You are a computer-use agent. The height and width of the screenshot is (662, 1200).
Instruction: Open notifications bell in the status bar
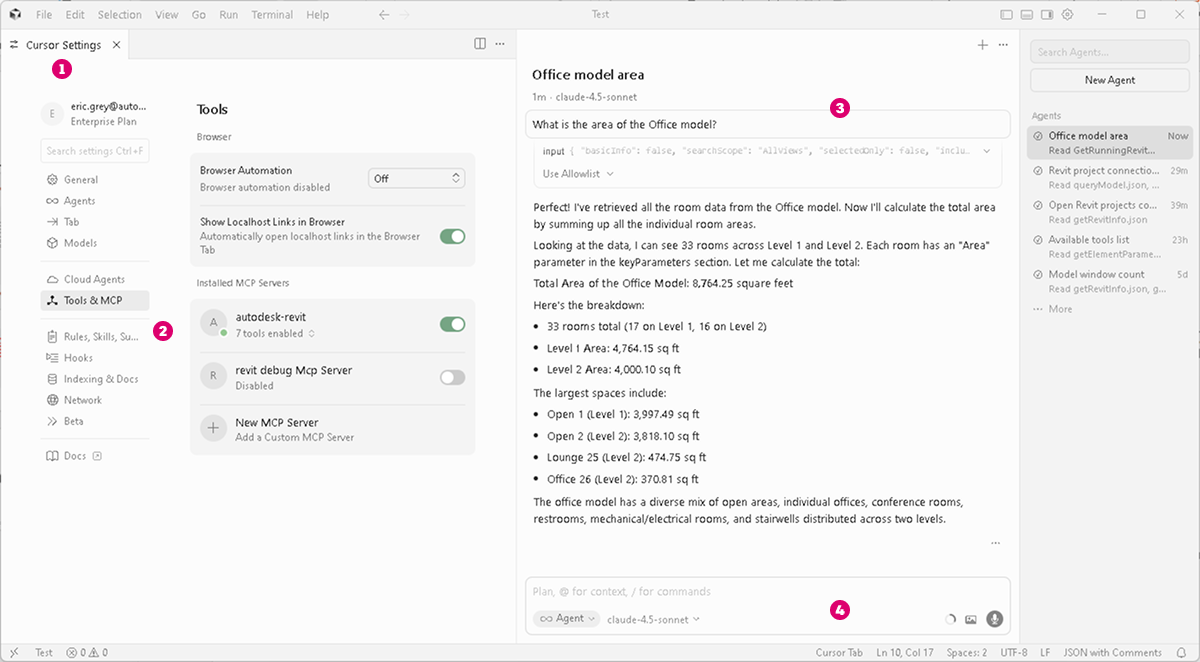point(1181,653)
